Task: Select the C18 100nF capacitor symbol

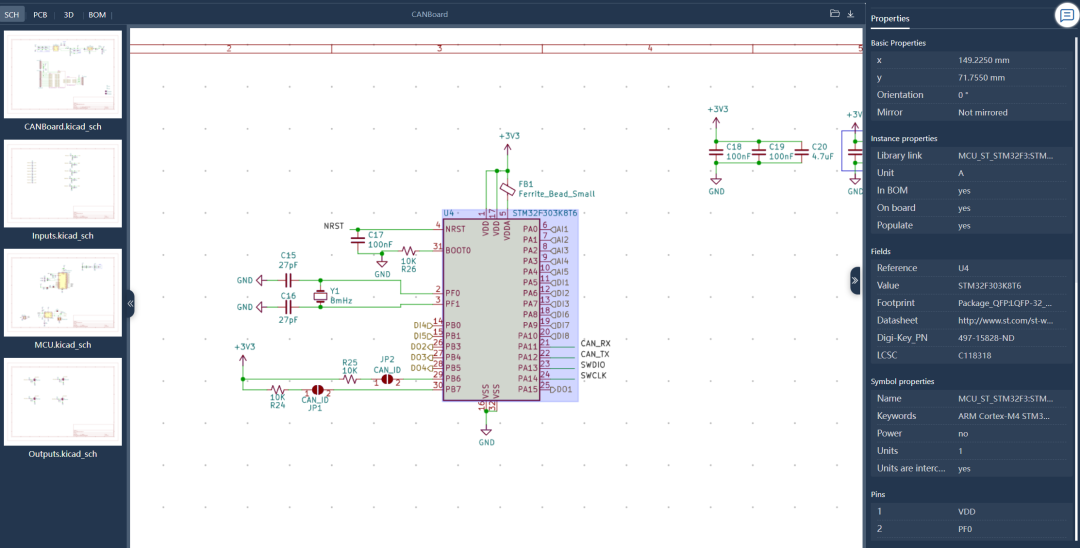Action: point(717,153)
